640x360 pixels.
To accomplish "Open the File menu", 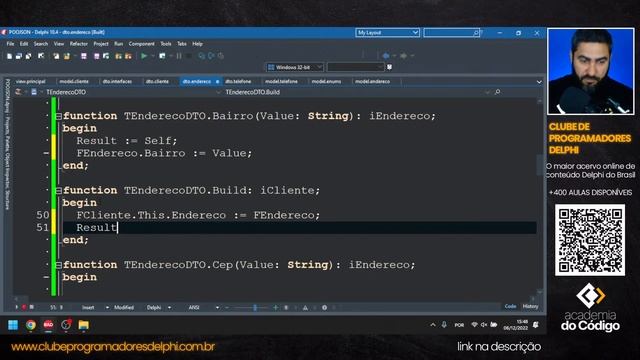I will [x=11, y=44].
